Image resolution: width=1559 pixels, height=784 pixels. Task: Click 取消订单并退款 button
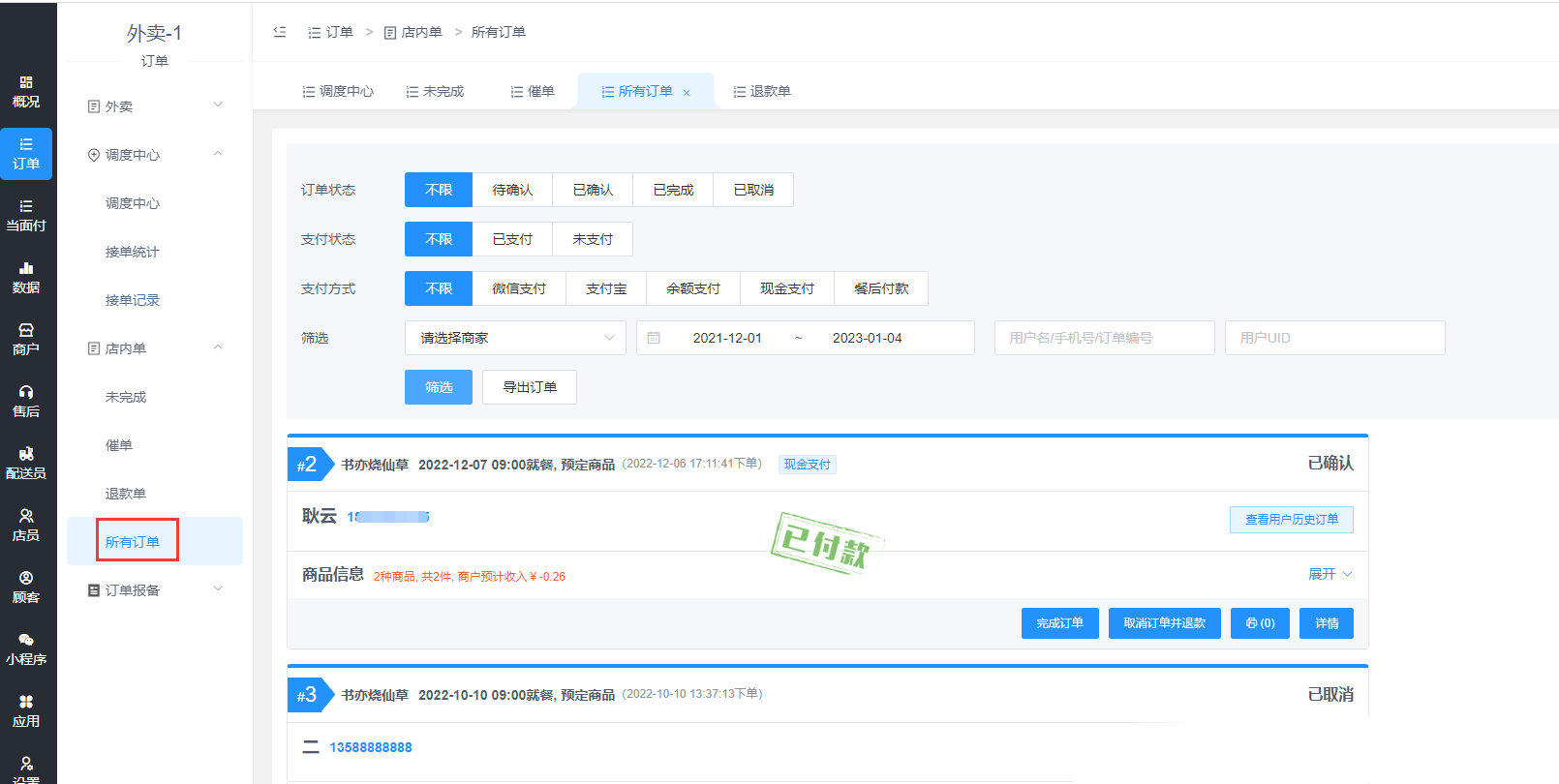(x=1165, y=623)
